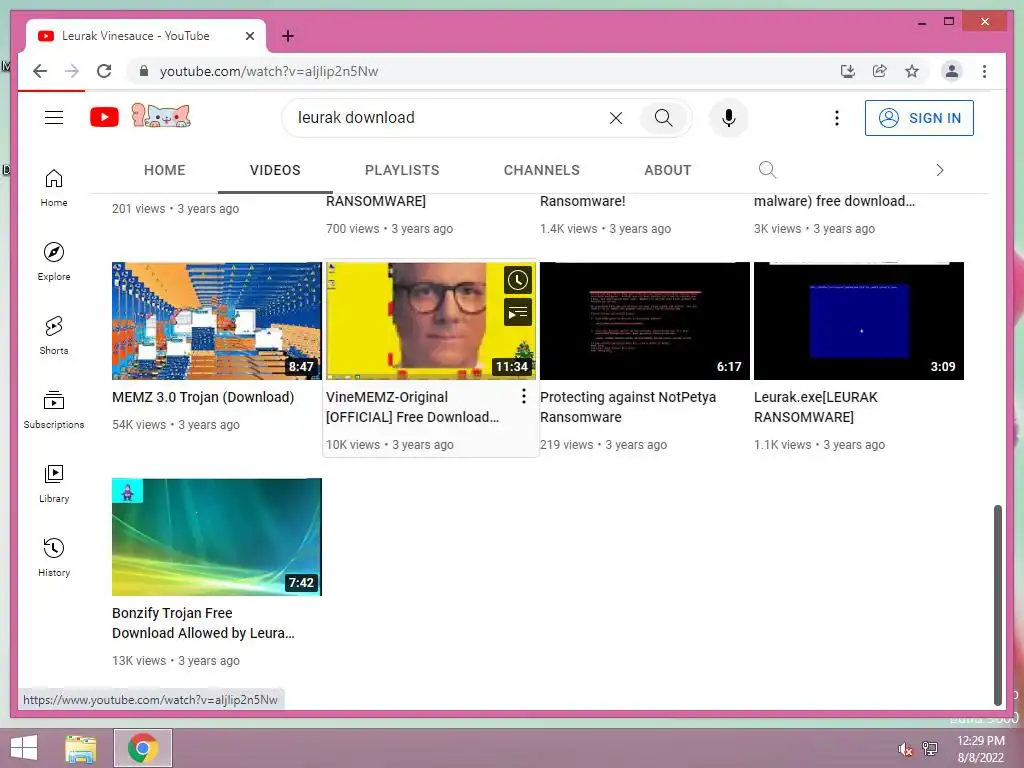The image size is (1024, 768).
Task: Open YouTube settings three-dot menu
Action: 837,118
